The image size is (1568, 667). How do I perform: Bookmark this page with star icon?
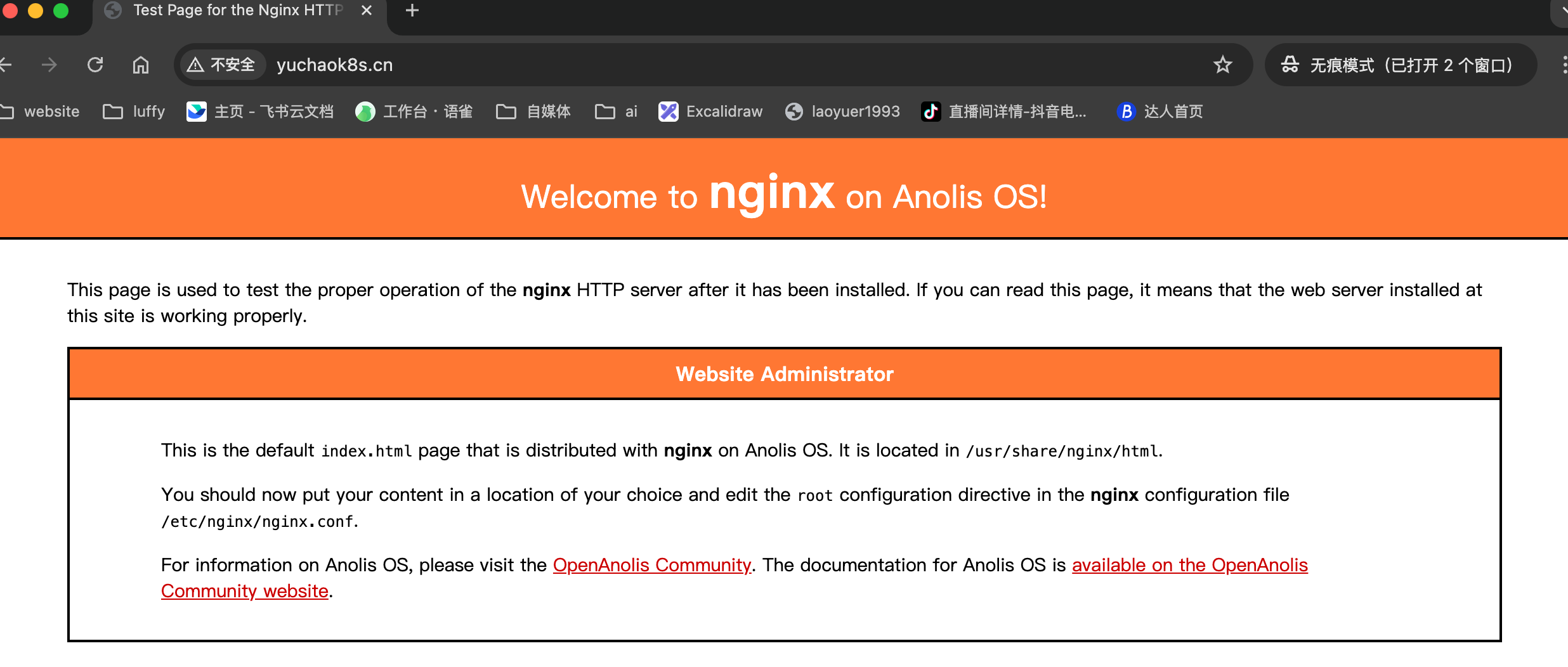(x=1222, y=65)
